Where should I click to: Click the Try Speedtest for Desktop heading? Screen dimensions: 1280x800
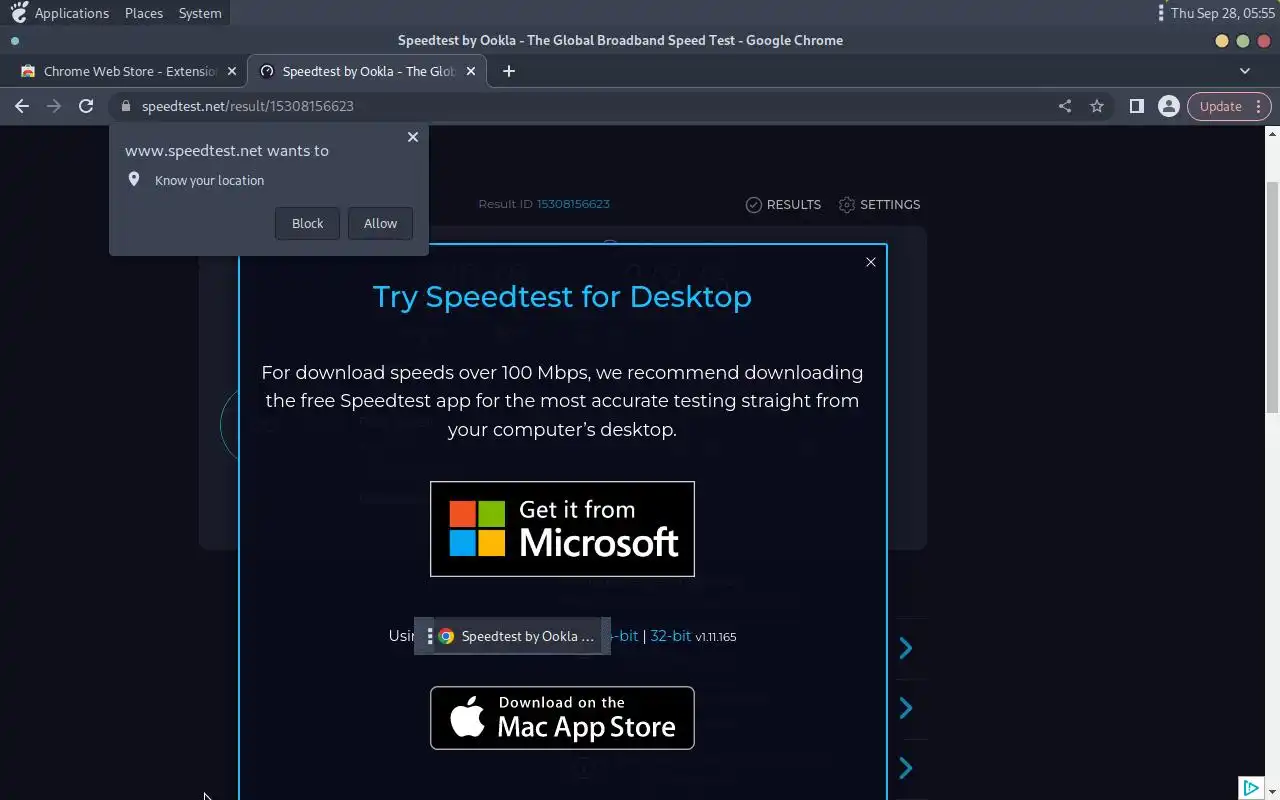pyautogui.click(x=562, y=297)
